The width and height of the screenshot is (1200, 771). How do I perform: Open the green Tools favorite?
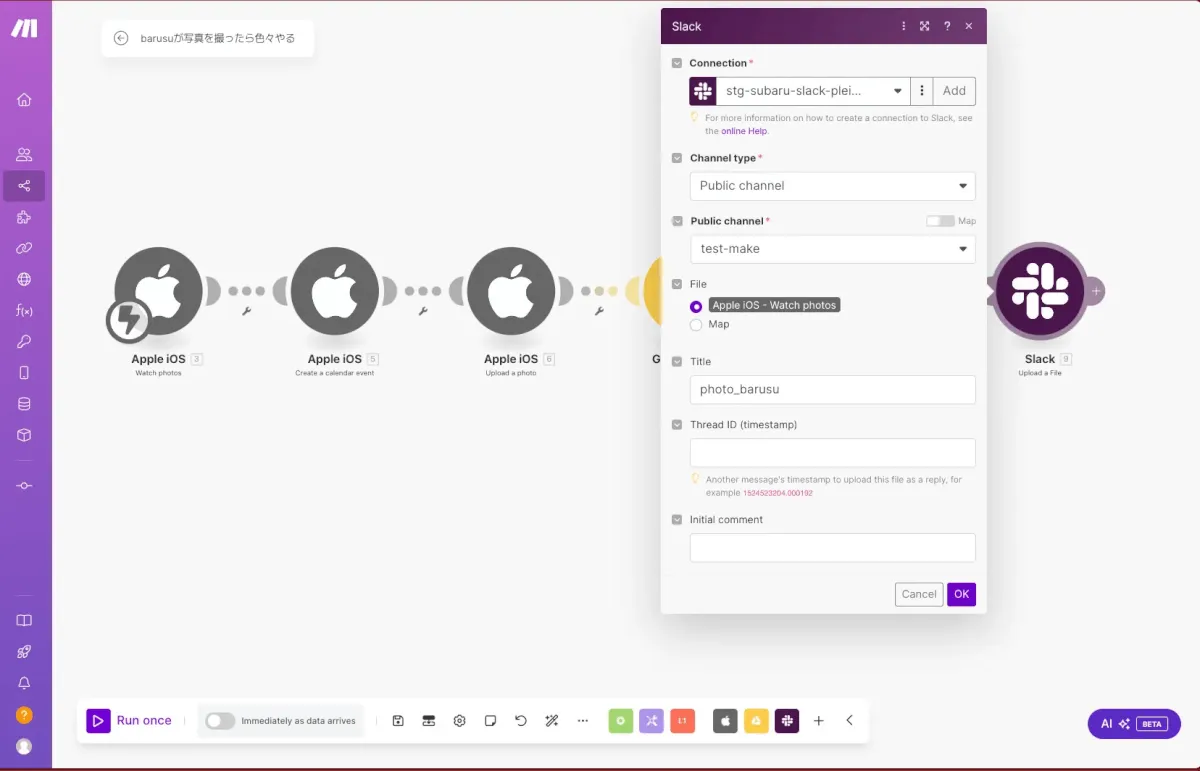[621, 721]
